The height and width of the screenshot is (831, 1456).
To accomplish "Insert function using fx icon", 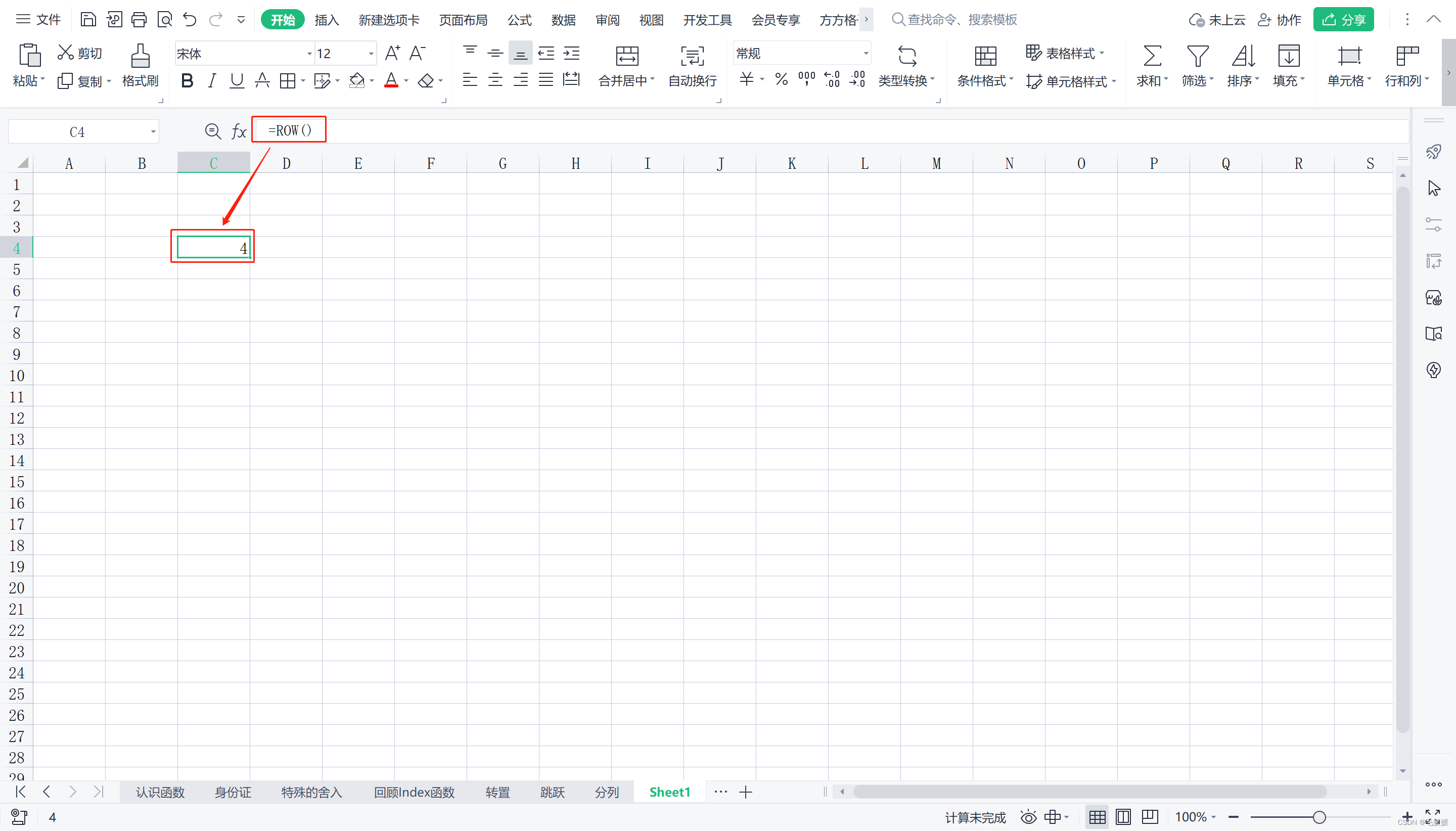I will (x=239, y=132).
